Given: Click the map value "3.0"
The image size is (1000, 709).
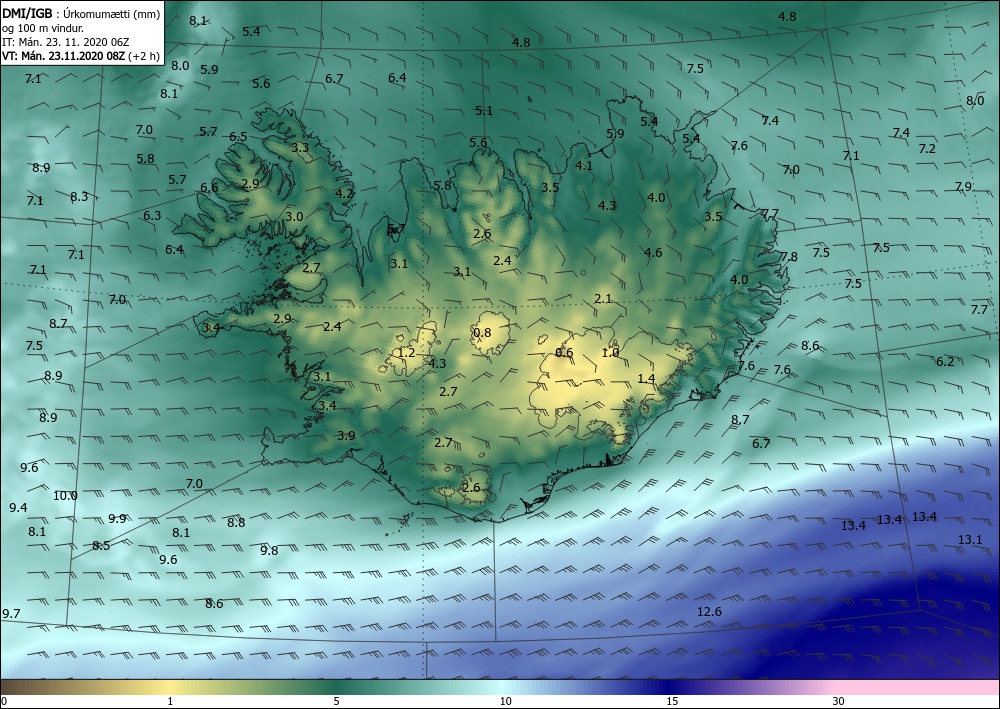Looking at the screenshot, I should pyautogui.click(x=293, y=216).
